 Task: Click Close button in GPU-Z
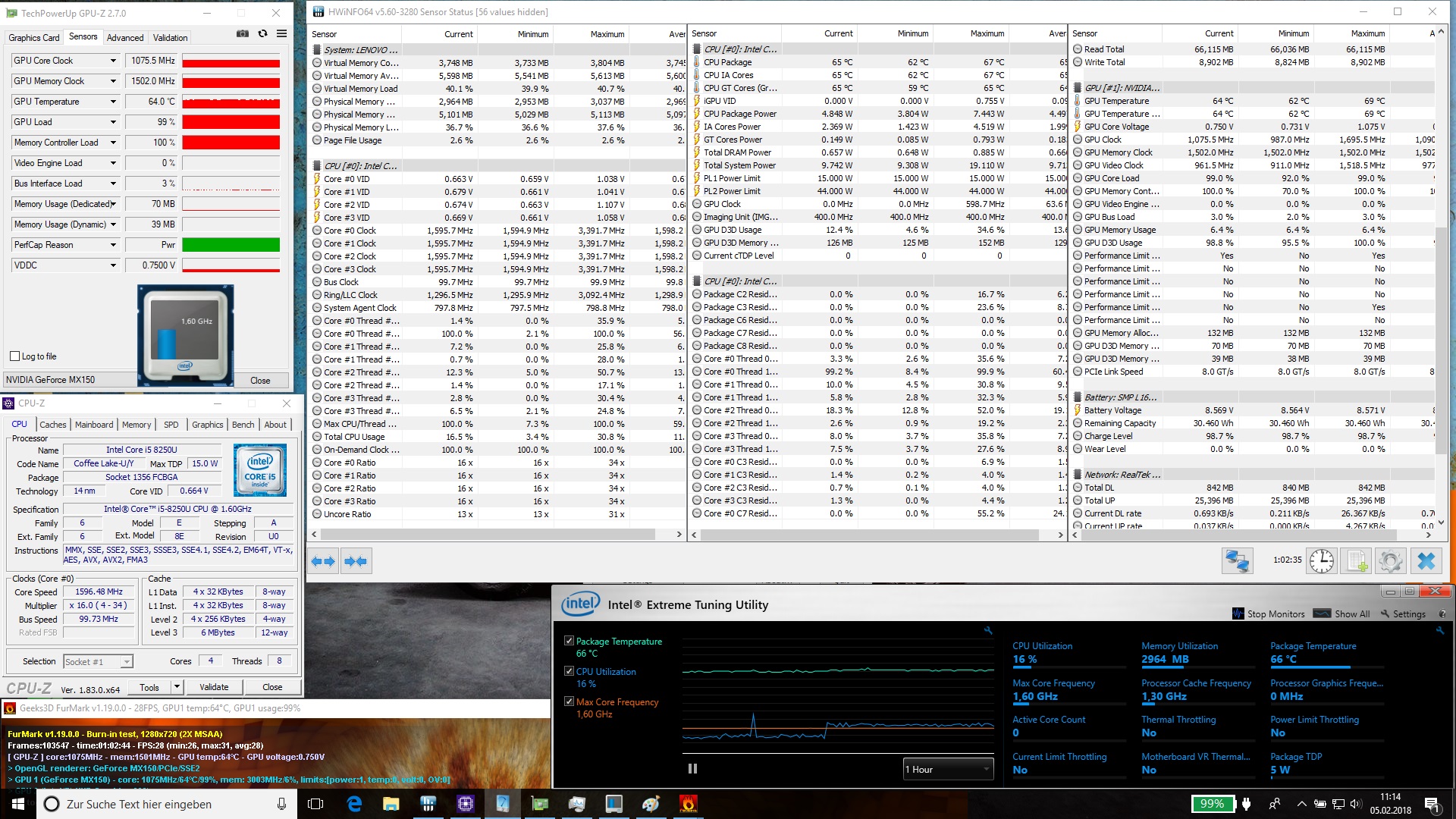coord(260,381)
